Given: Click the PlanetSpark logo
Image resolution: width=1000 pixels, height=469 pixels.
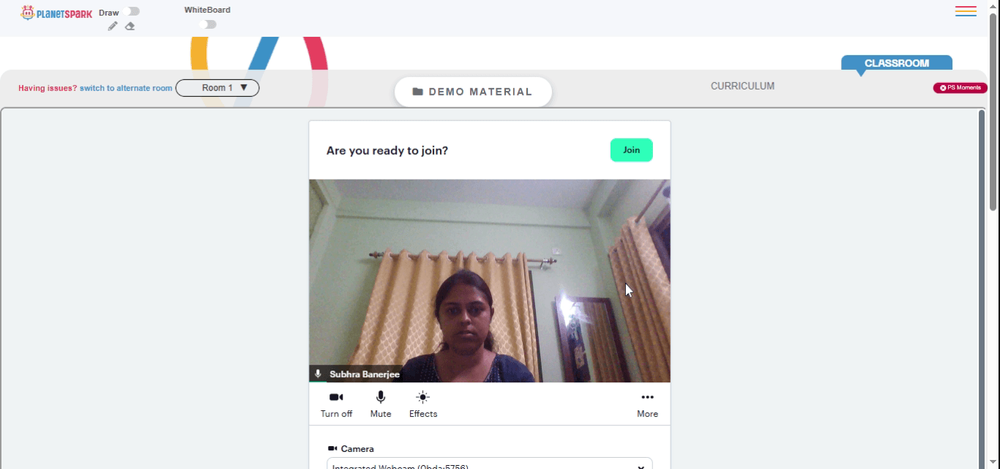Looking at the screenshot, I should 56,13.
